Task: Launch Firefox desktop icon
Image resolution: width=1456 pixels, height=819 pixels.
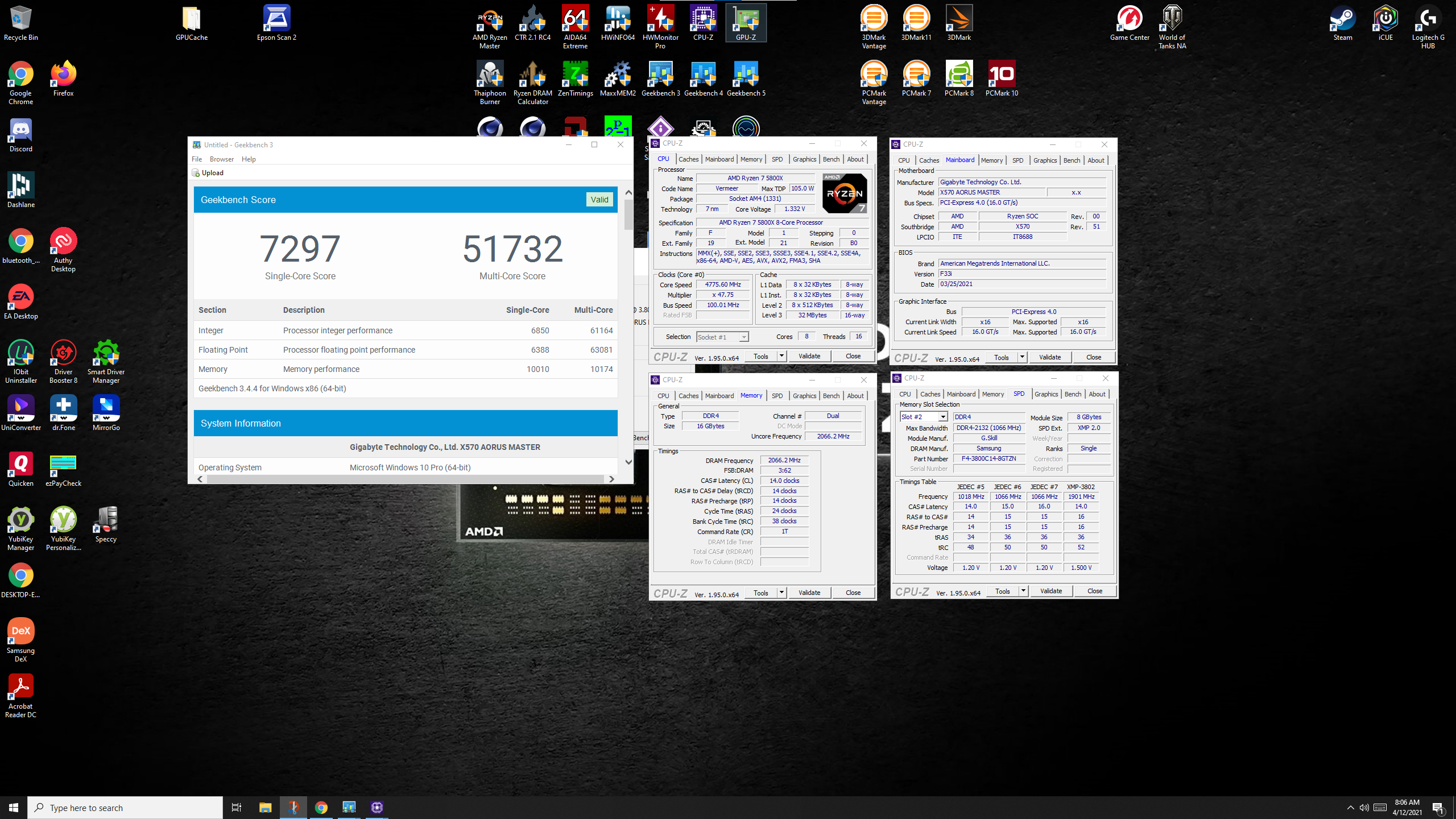Action: (x=63, y=80)
